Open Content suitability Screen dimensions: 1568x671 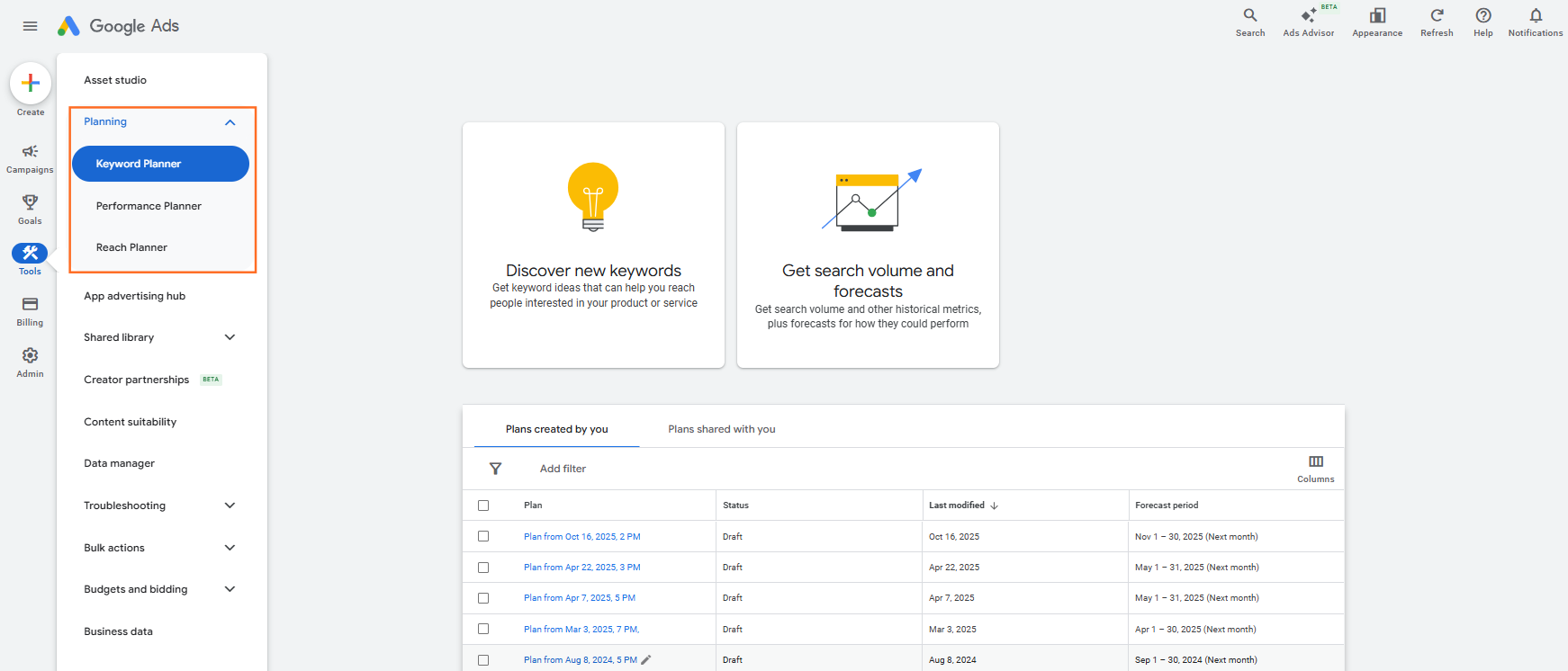(x=131, y=422)
